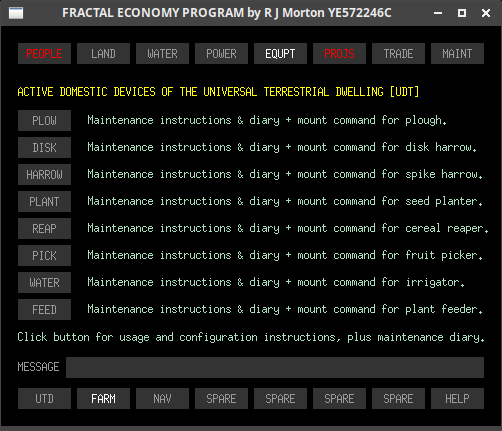The height and width of the screenshot is (431, 502).
Task: Open the POWER tab
Action: 221,53
